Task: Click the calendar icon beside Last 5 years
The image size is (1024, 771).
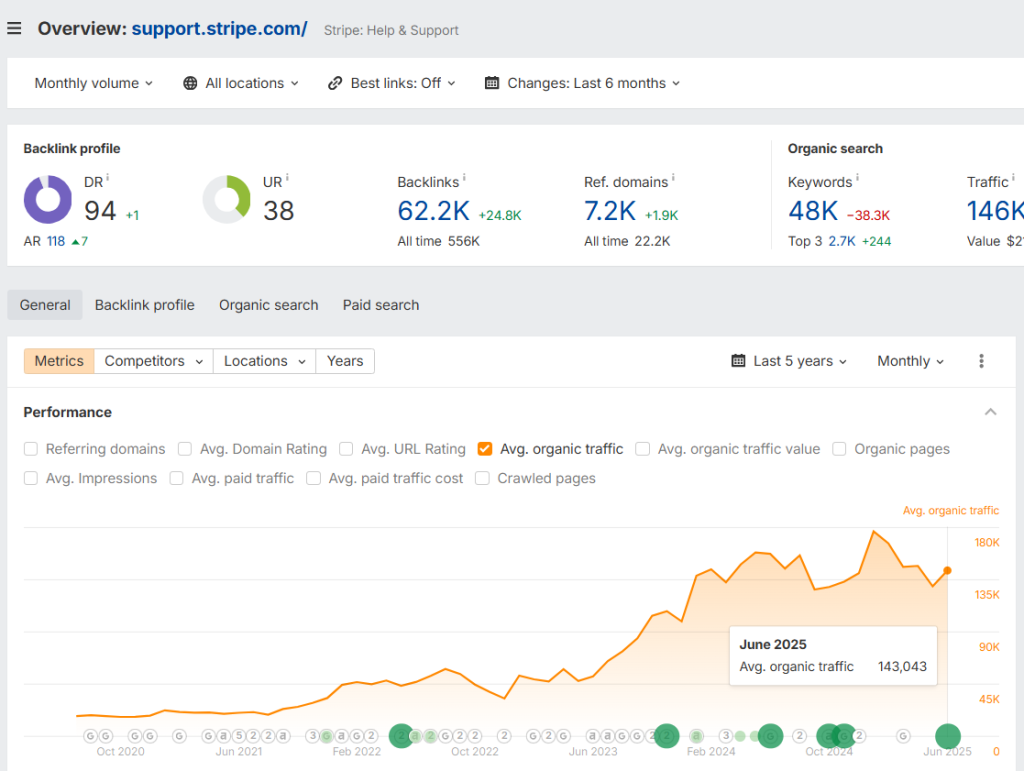Action: click(x=738, y=361)
